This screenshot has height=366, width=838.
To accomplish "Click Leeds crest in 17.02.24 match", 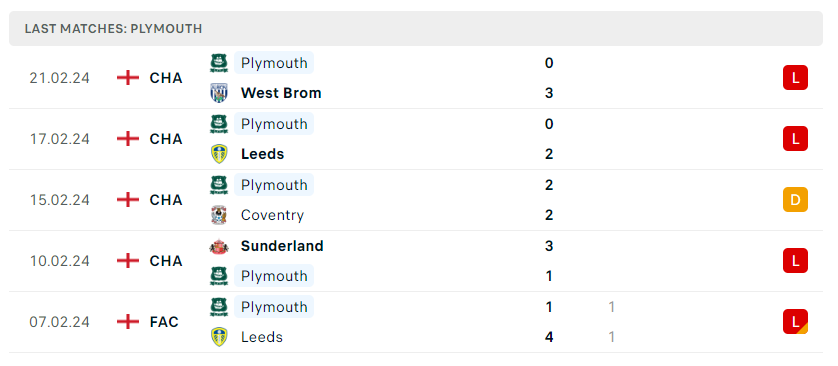I will (219, 154).
